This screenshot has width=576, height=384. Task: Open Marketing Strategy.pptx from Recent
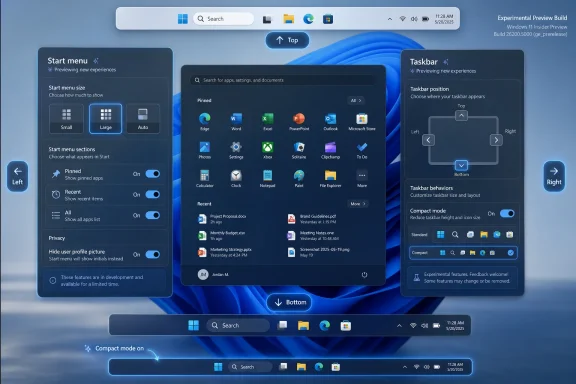[x=225, y=252]
